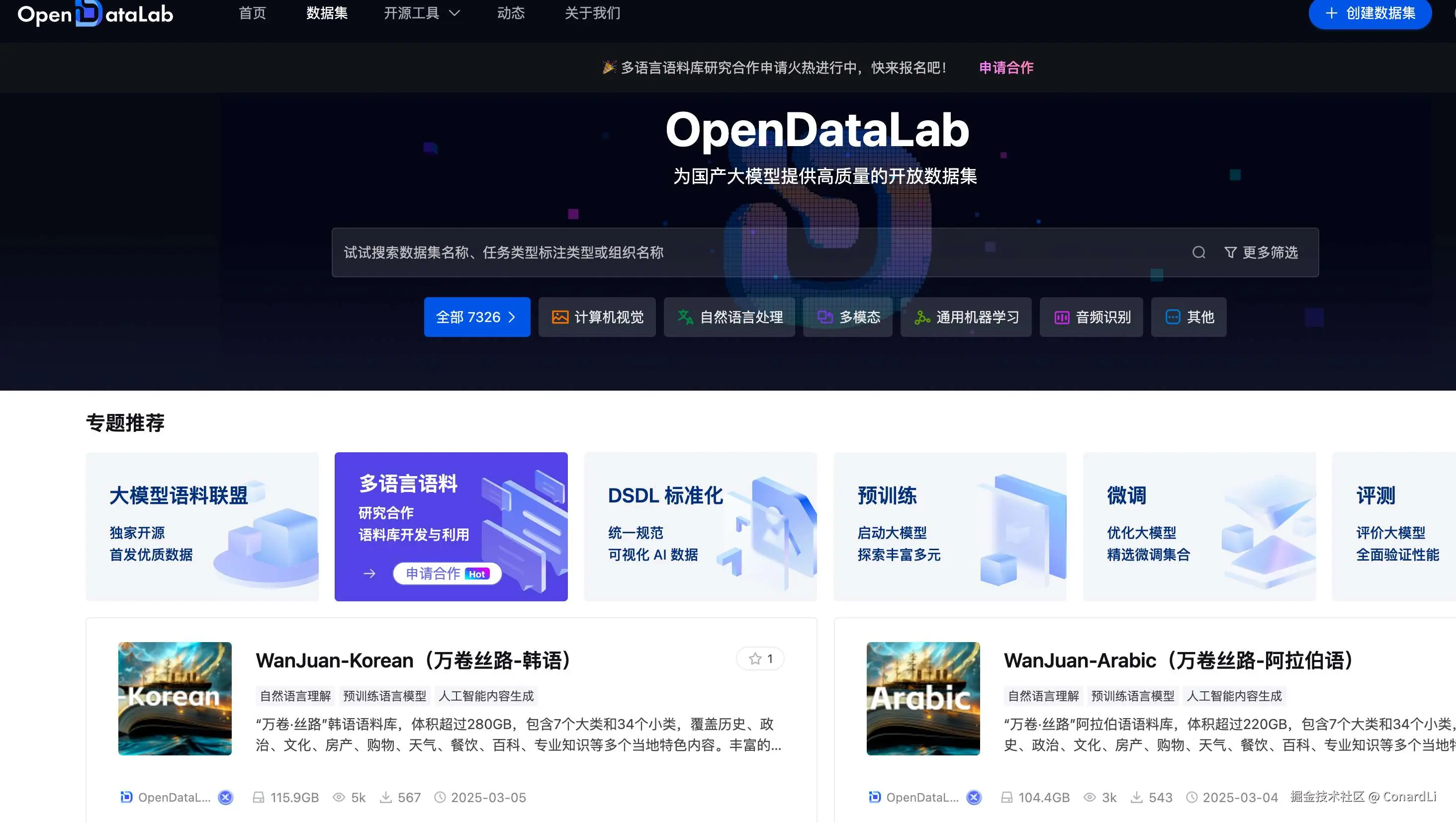Click OpenDataLab verified badge on WanJuan-Korean card
Viewport: 1456px width, 823px height.
click(x=225, y=797)
